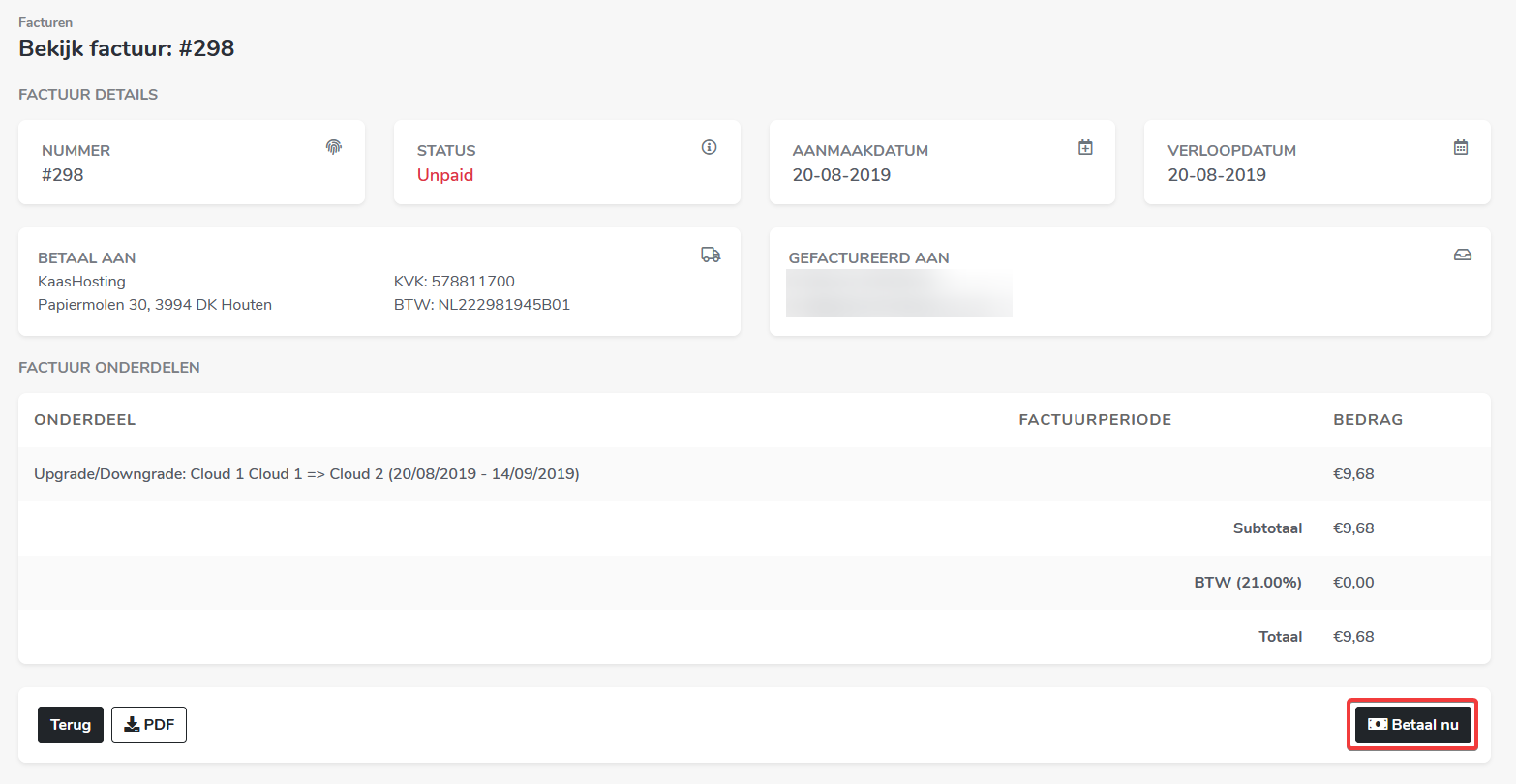The image size is (1516, 784).
Task: Click the calendar icon beside Verloopdatum
Action: click(x=1461, y=147)
